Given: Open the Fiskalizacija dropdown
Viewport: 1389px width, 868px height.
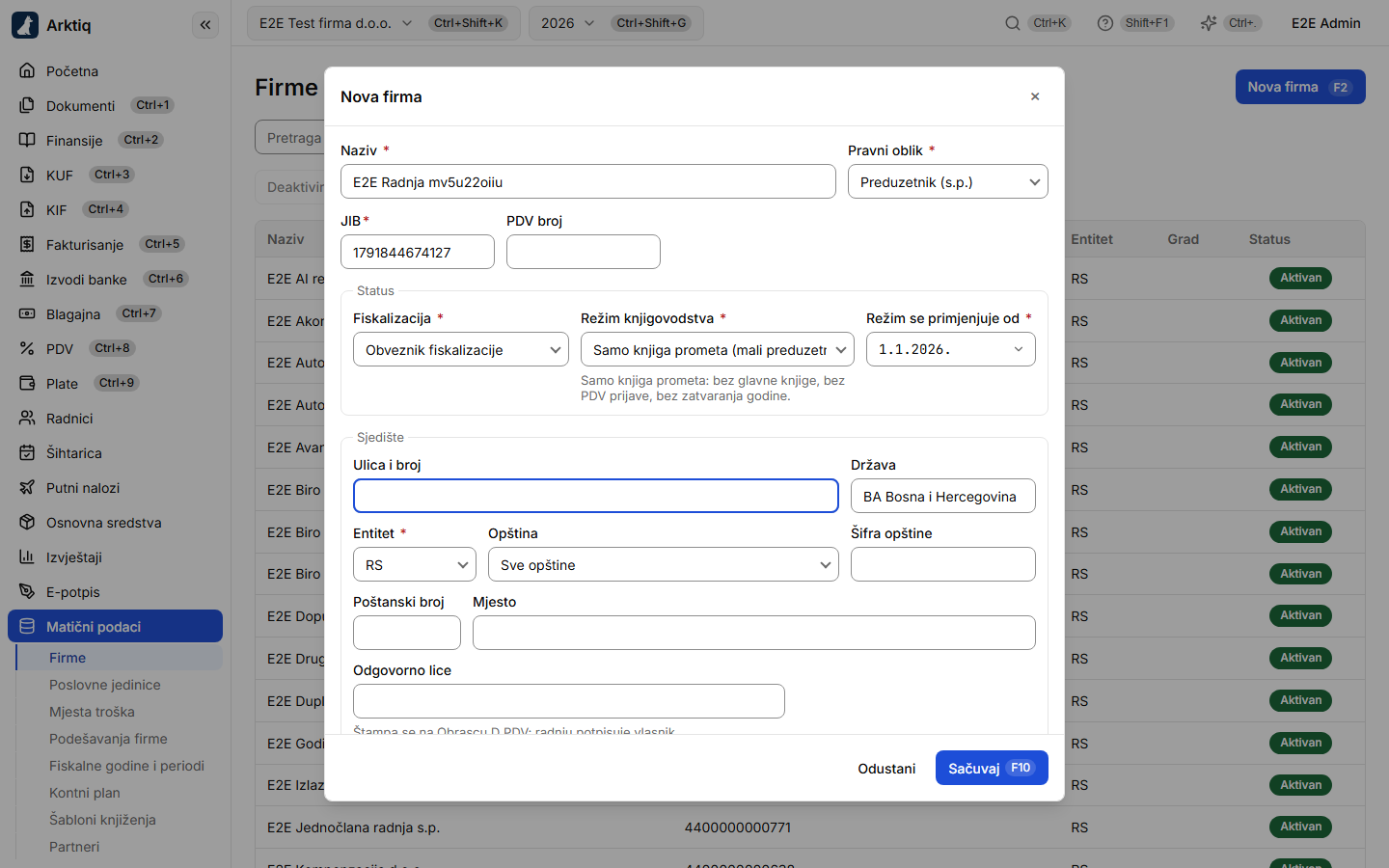Looking at the screenshot, I should 461,349.
